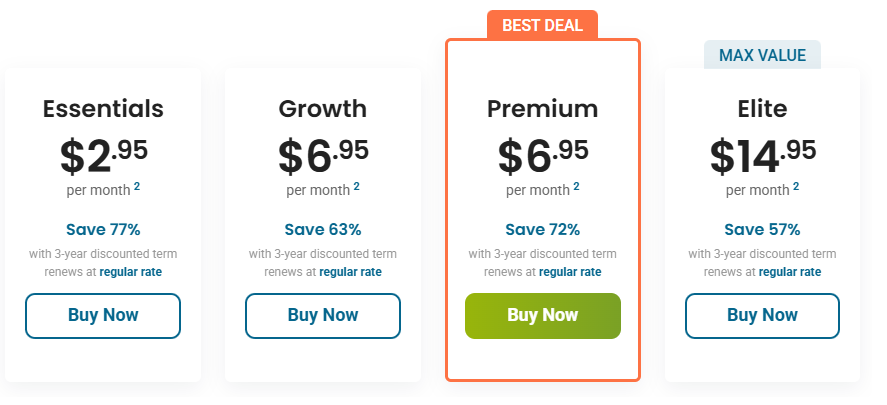Click Buy Now for the Growth plan

click(x=323, y=316)
